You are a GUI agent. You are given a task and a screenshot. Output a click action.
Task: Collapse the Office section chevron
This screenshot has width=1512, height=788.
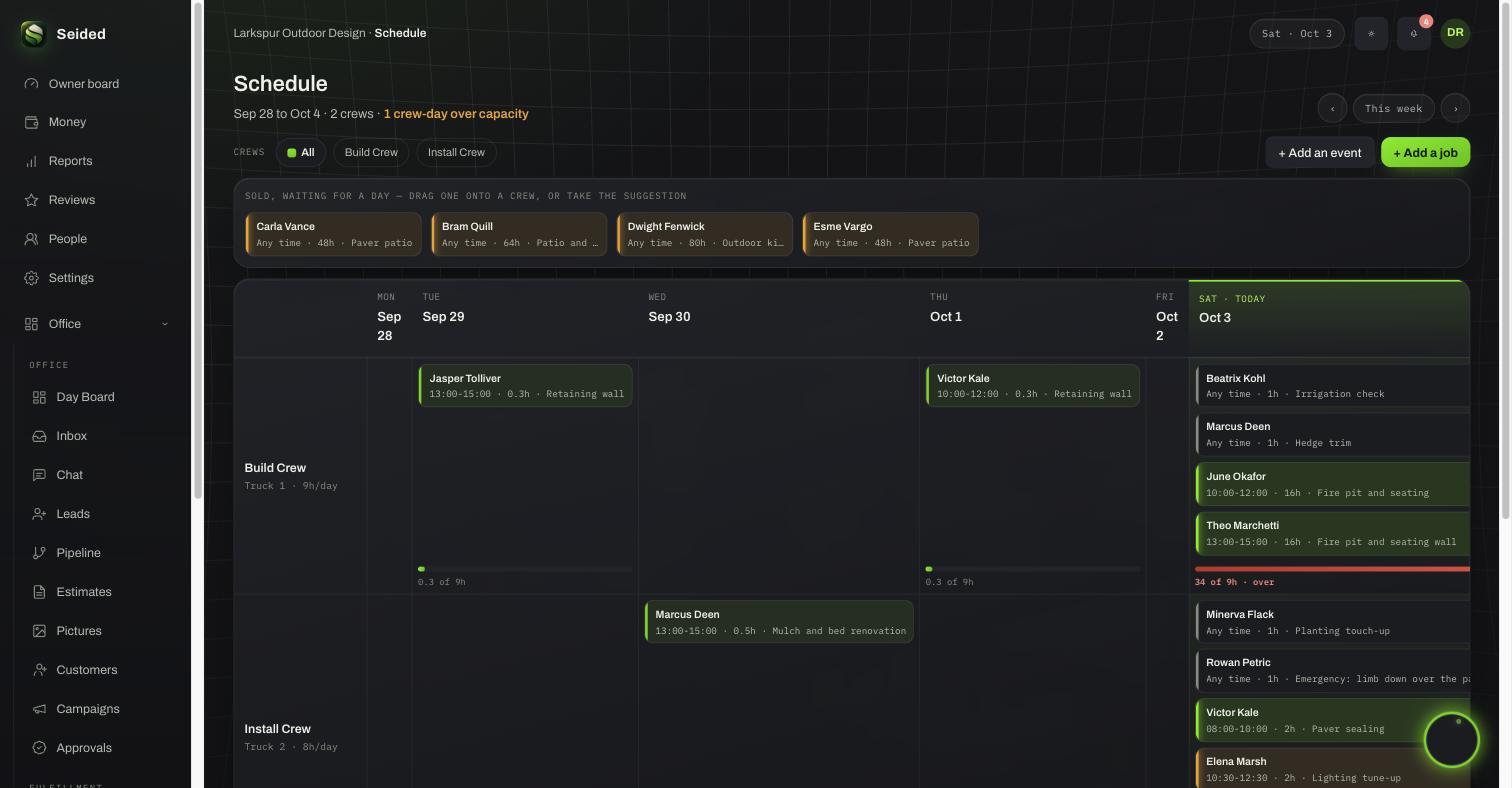point(165,324)
